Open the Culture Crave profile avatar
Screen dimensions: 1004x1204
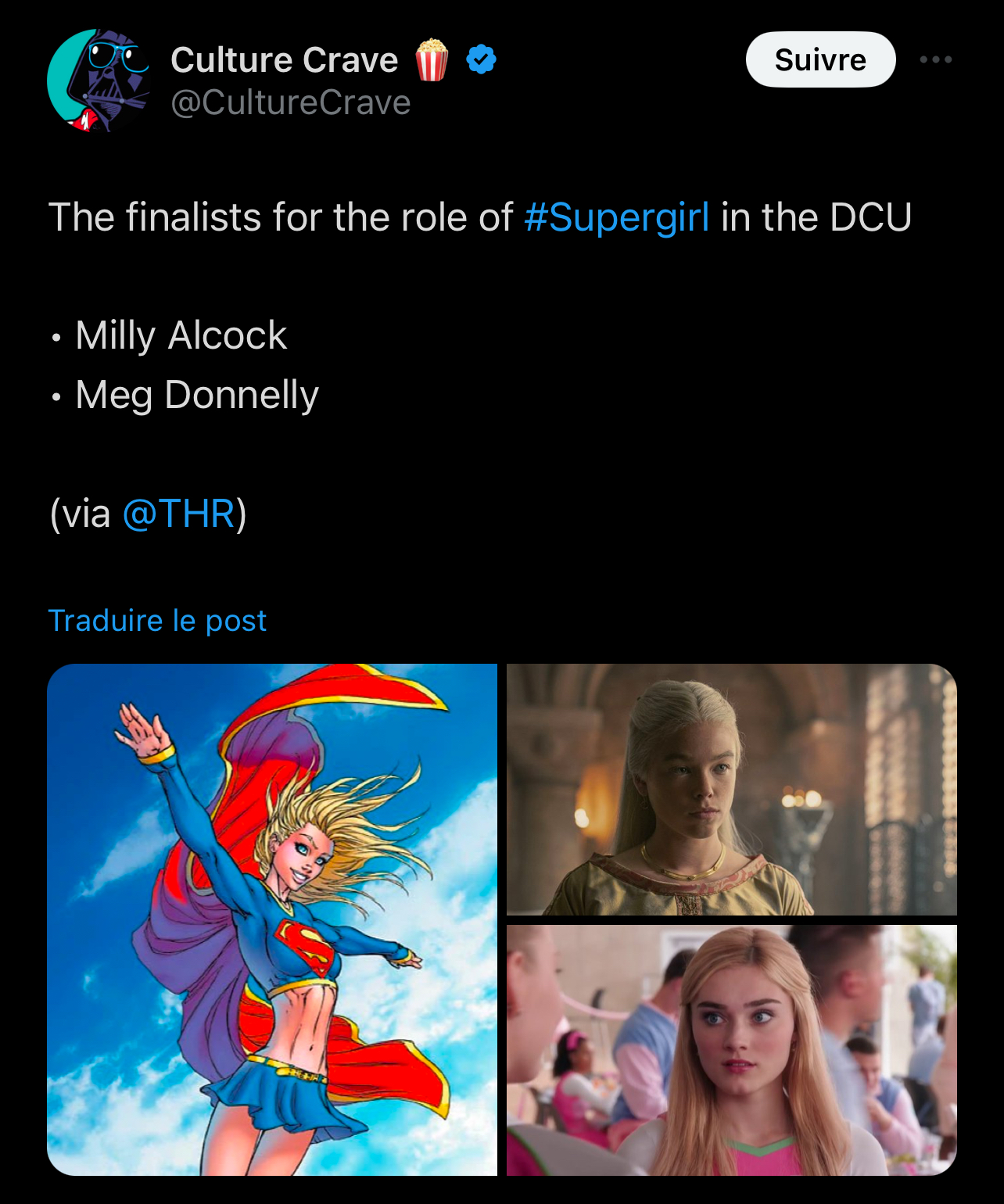tap(98, 81)
